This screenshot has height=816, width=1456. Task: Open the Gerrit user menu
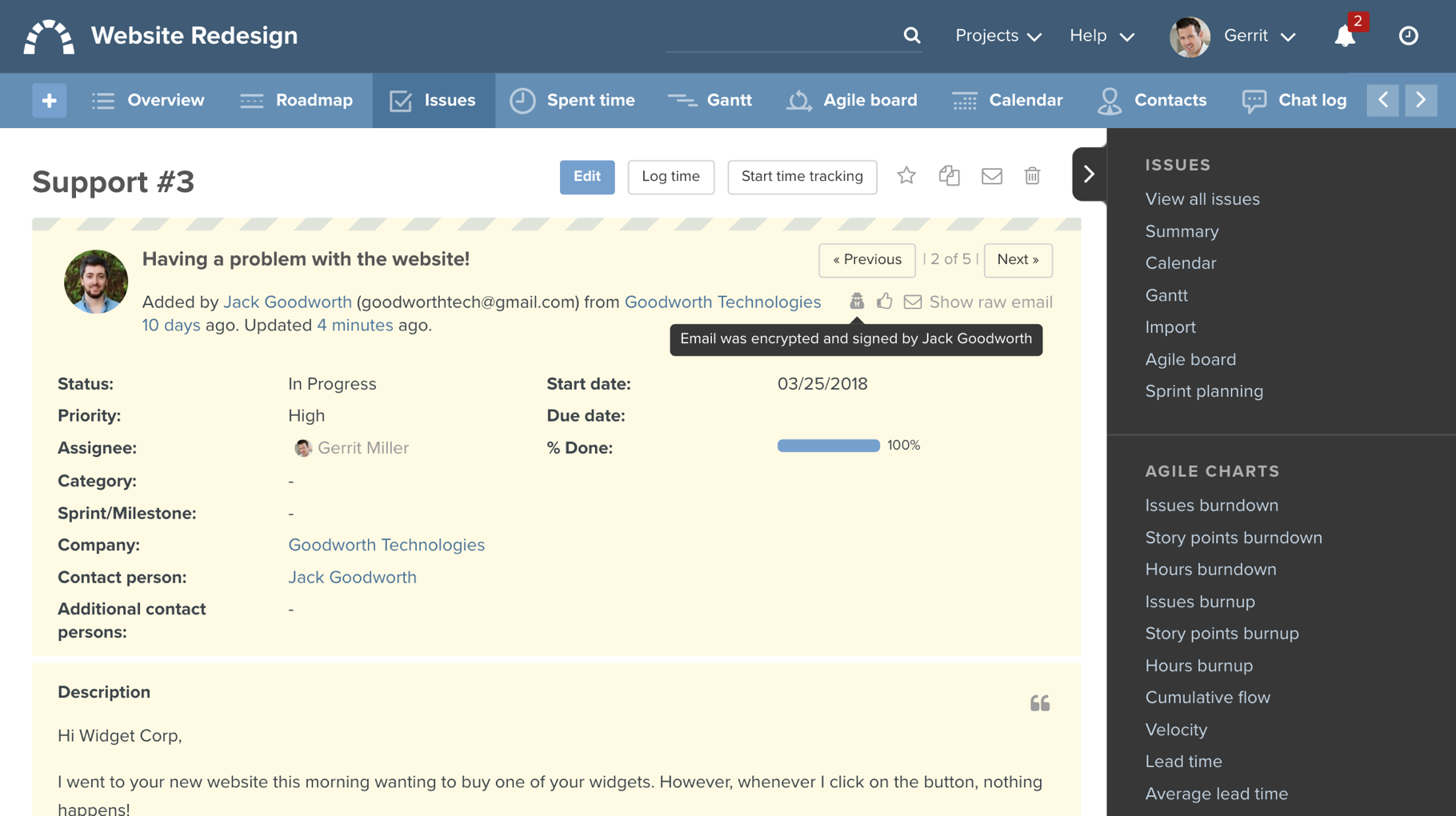click(x=1258, y=36)
